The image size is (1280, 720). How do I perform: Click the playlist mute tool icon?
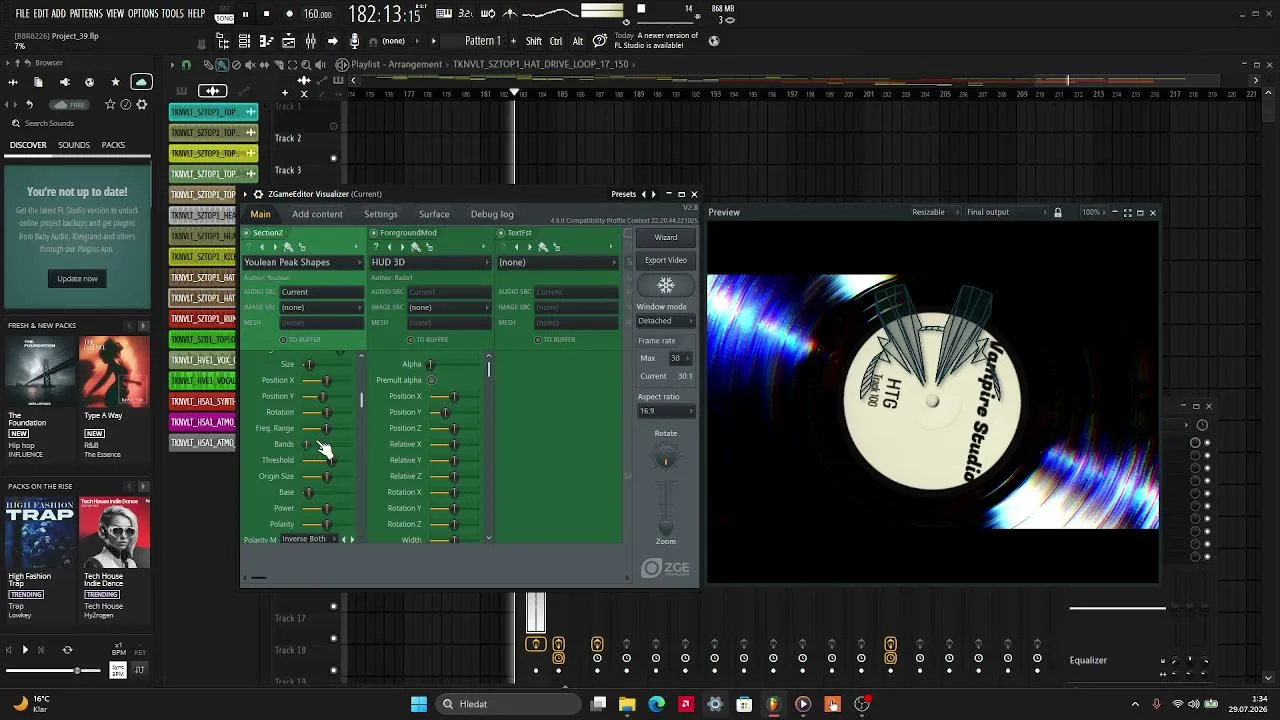pos(250,64)
